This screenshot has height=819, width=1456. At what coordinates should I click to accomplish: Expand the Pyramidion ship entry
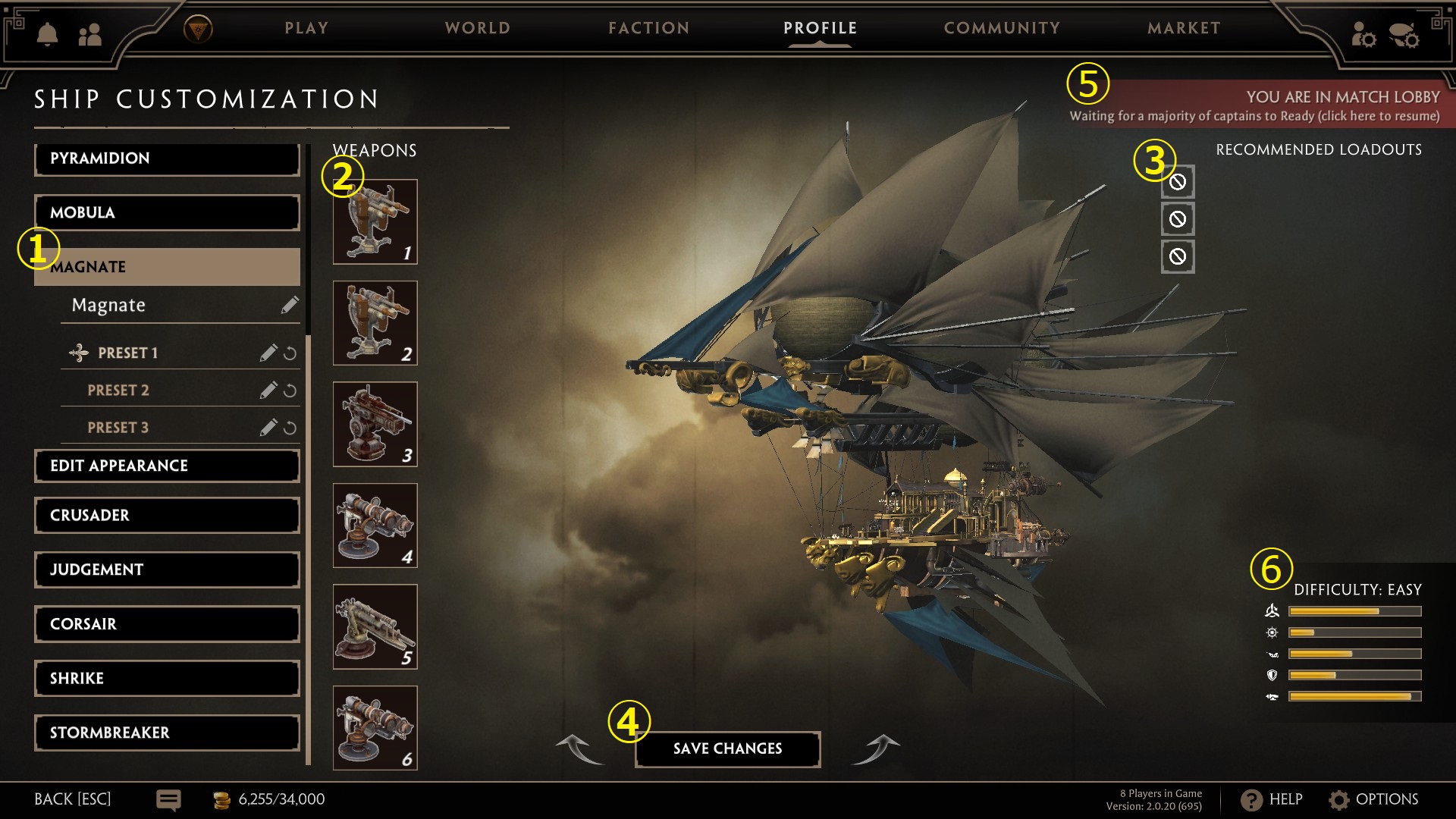click(167, 158)
